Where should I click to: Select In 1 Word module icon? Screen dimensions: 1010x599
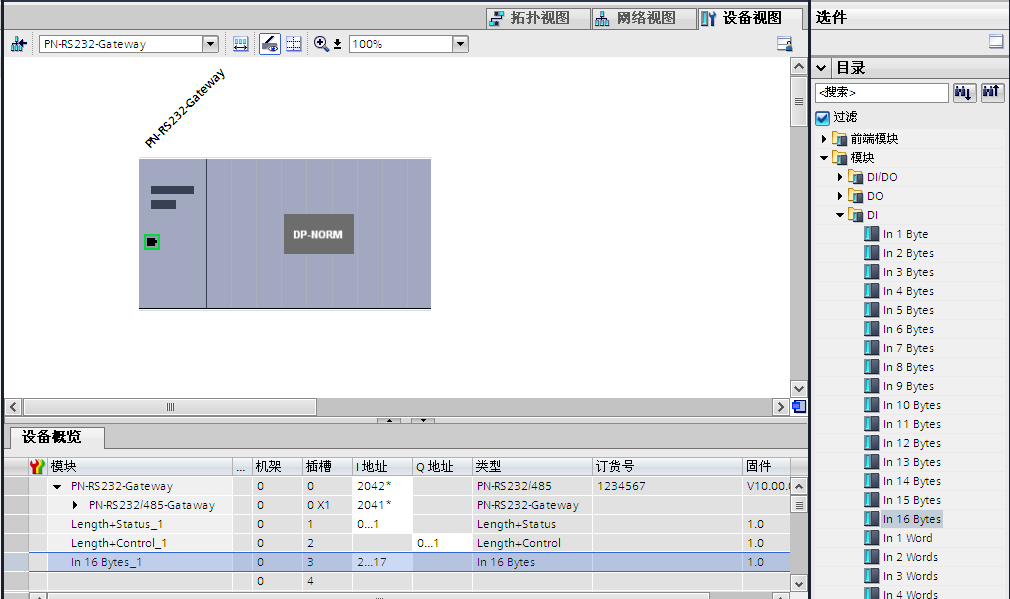click(x=872, y=538)
